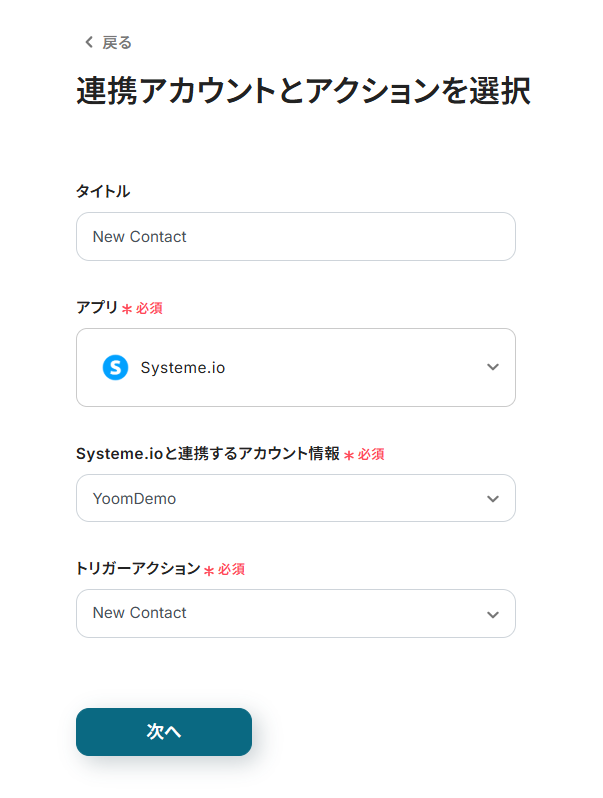Click the red asterisk beside アプリ
The width and height of the screenshot is (603, 798).
click(x=127, y=309)
